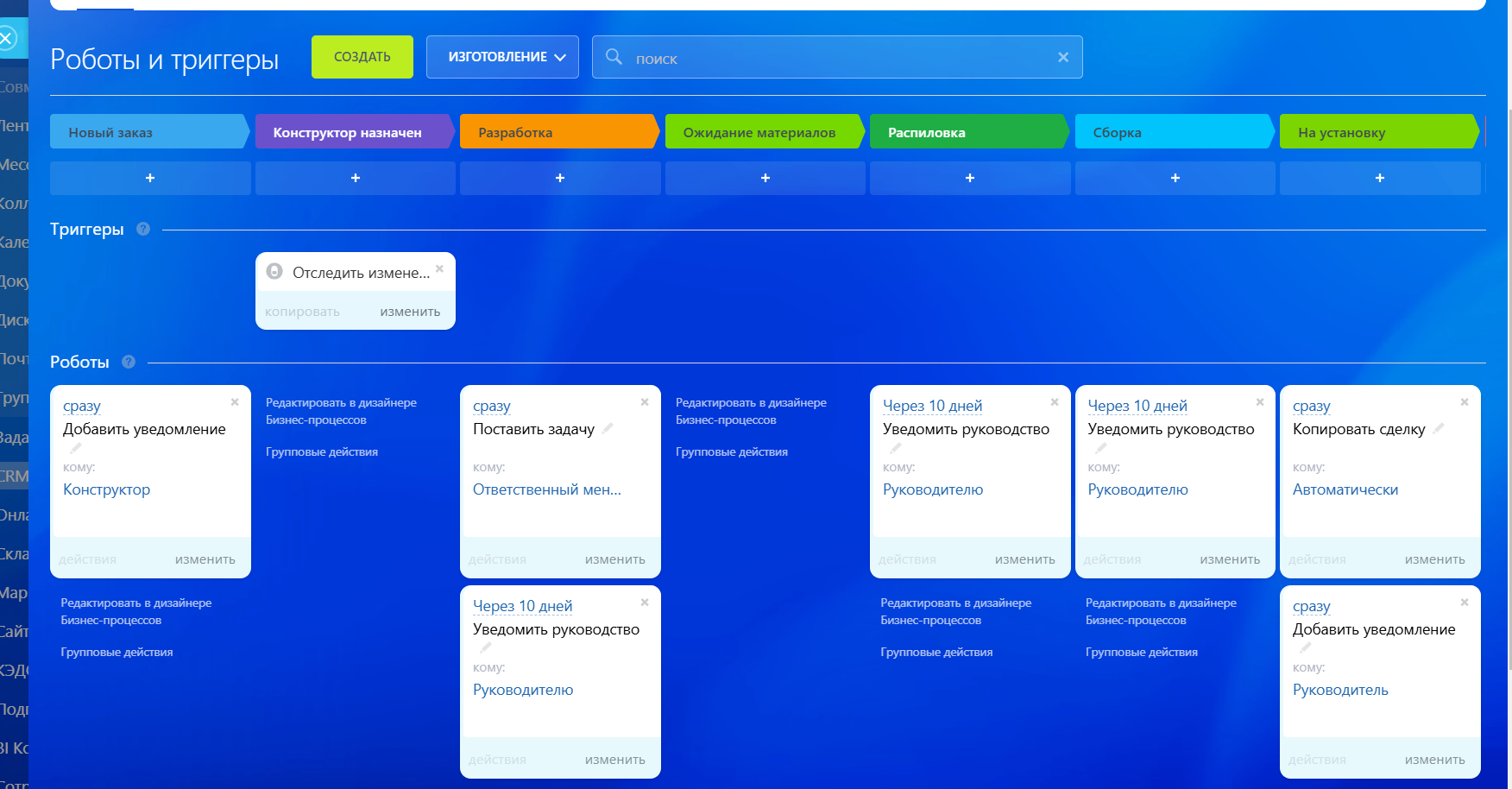Click действия on Добавить уведомление robot for Конструктор
The image size is (1512, 789).
point(87,559)
